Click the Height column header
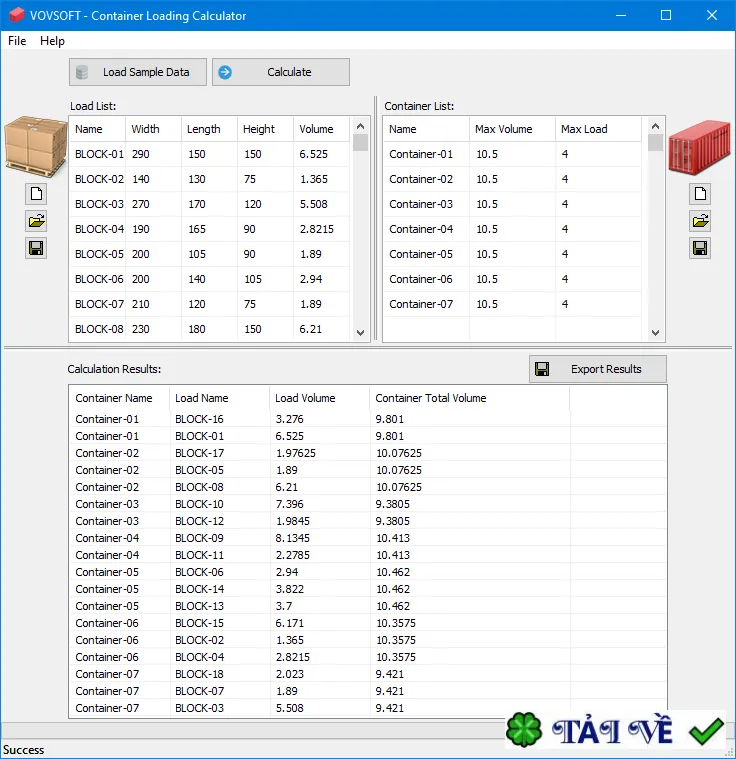 click(265, 129)
